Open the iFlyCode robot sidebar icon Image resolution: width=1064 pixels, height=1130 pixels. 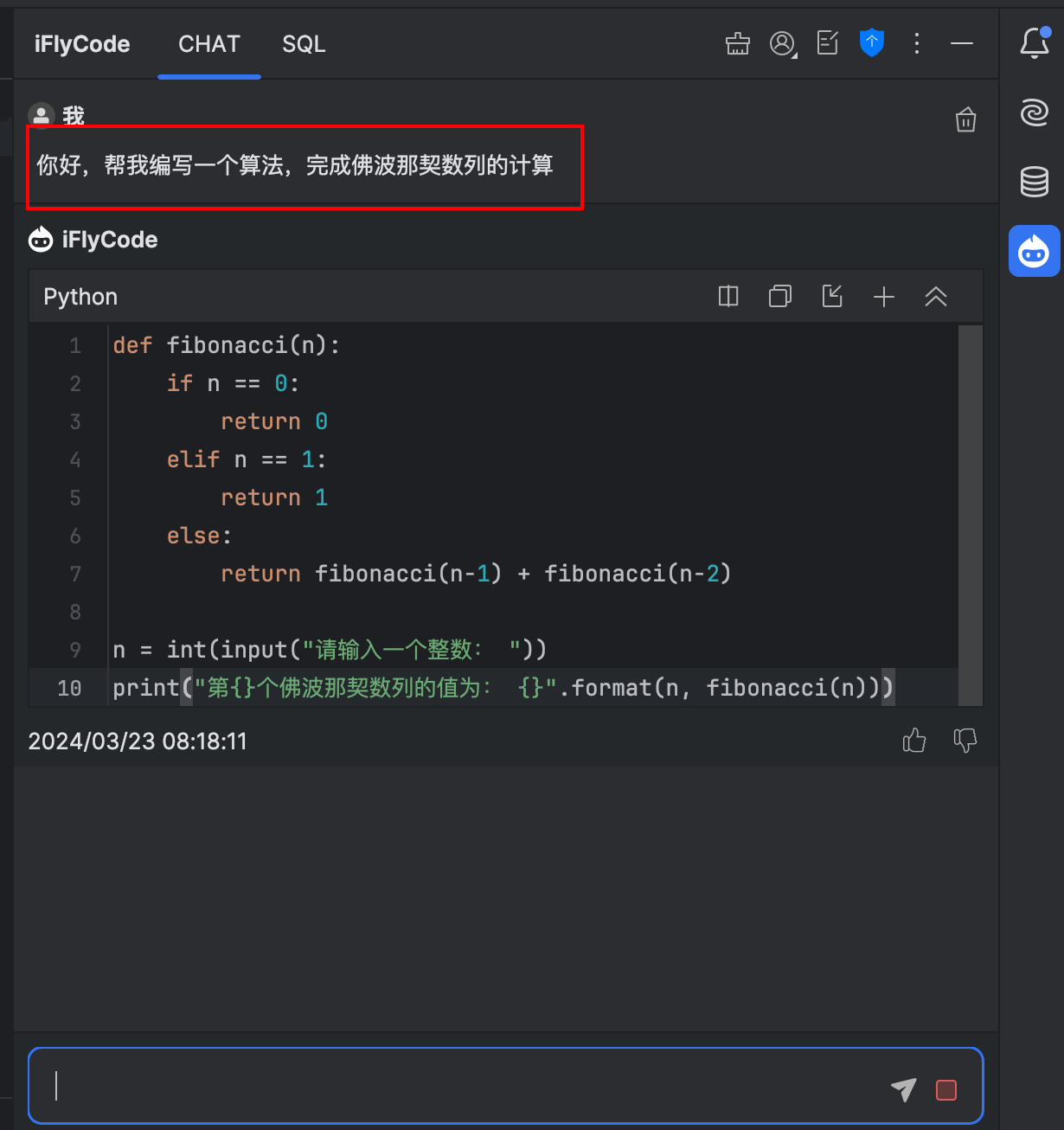coord(1035,251)
